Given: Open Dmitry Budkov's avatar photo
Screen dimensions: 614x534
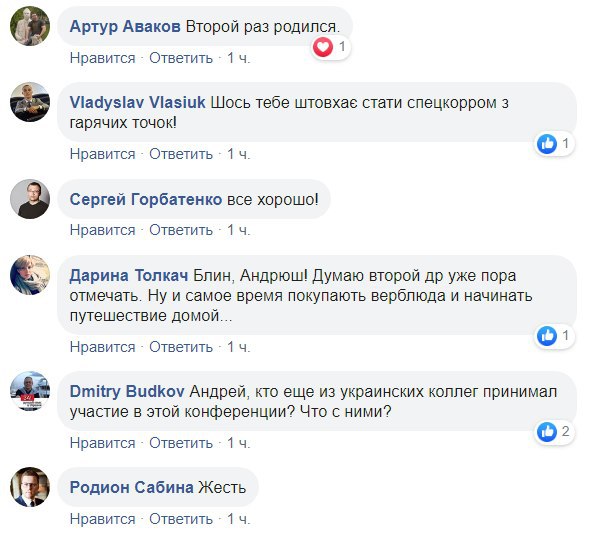Looking at the screenshot, I should pyautogui.click(x=30, y=390).
